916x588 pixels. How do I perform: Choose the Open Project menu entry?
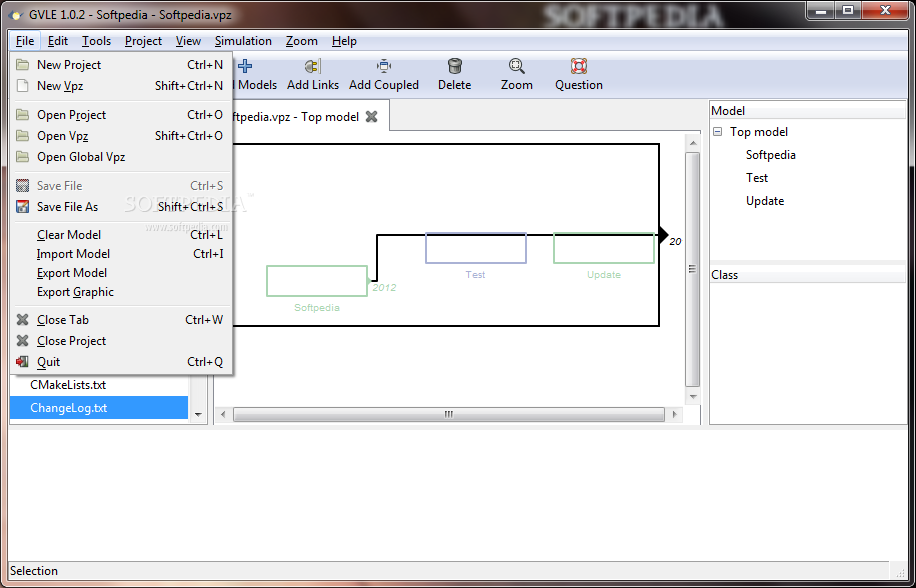click(121, 115)
